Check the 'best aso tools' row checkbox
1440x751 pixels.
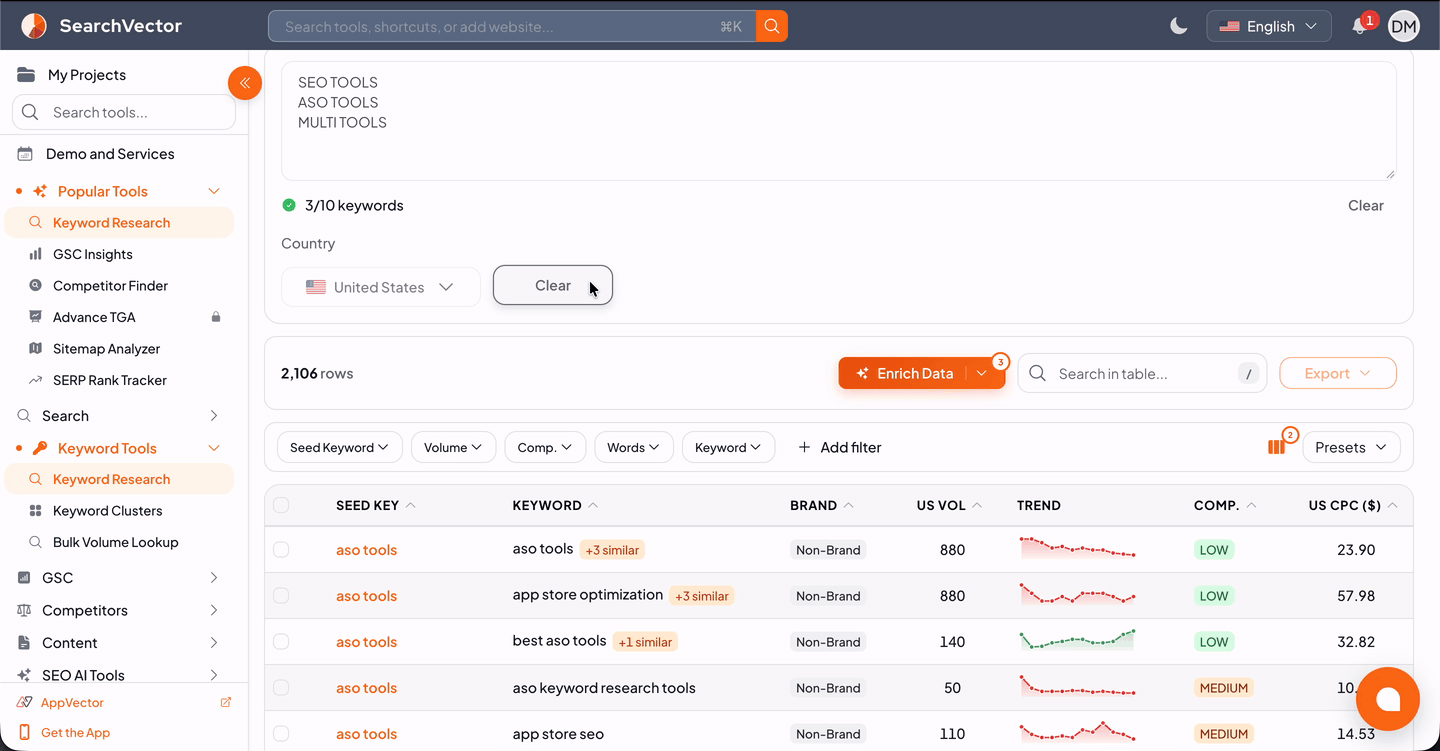[x=281, y=642]
